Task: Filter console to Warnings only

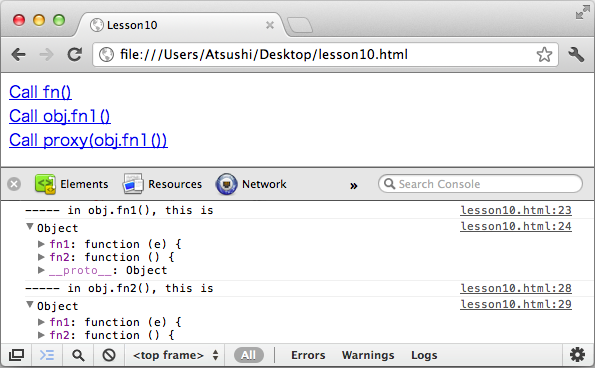Action: pos(368,355)
